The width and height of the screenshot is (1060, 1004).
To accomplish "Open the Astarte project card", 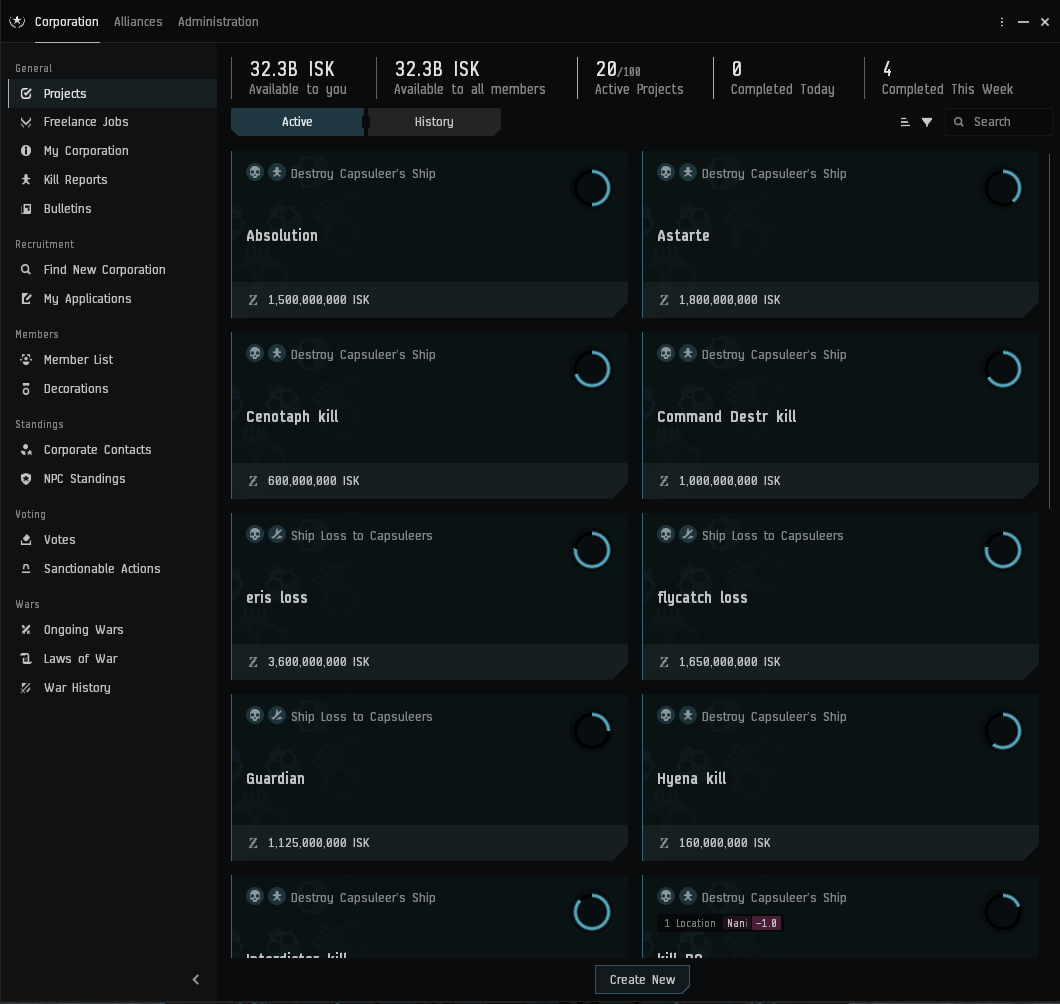I will point(840,234).
